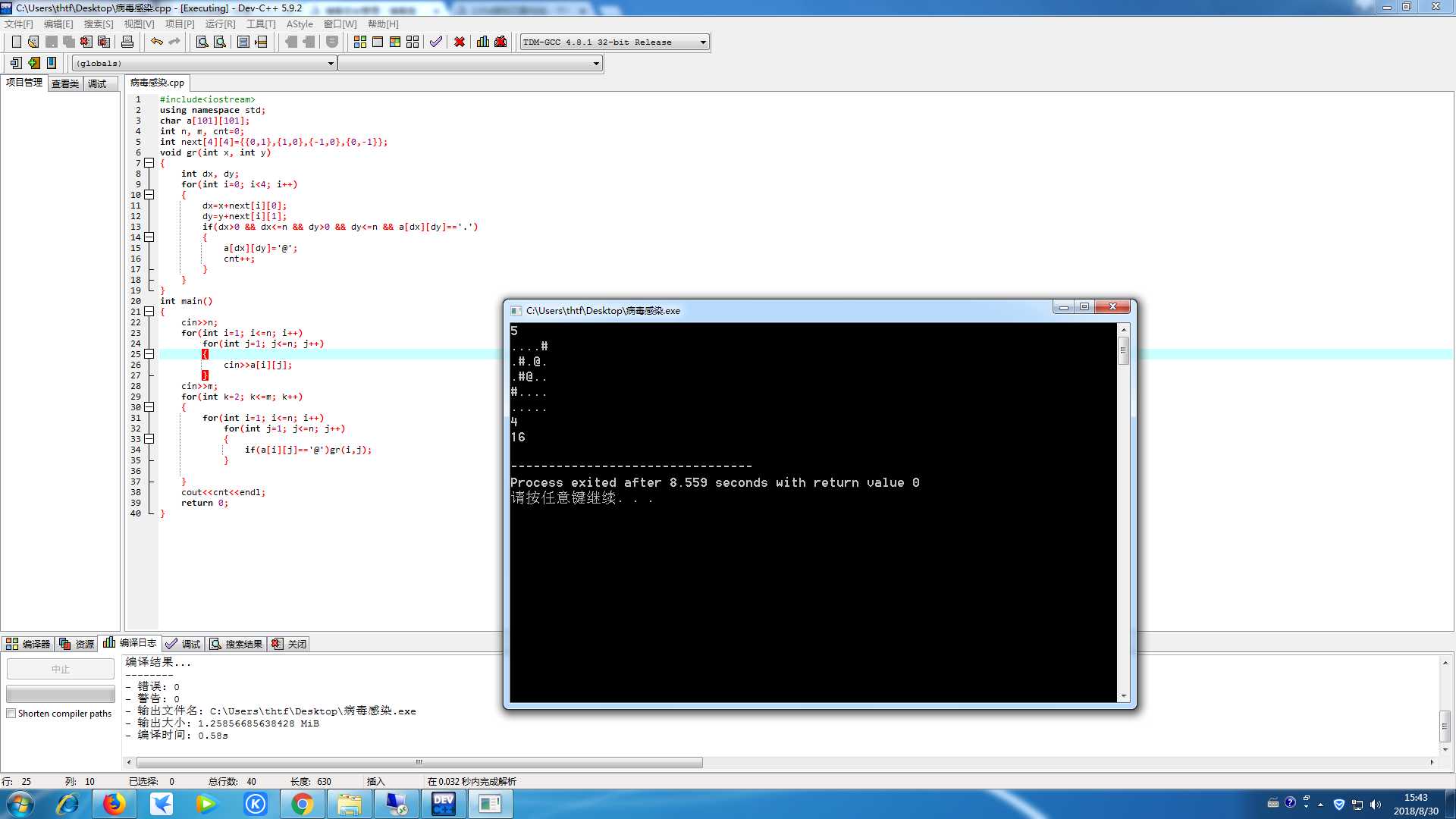
Task: Open the (globals) scope dropdown
Action: coord(205,63)
